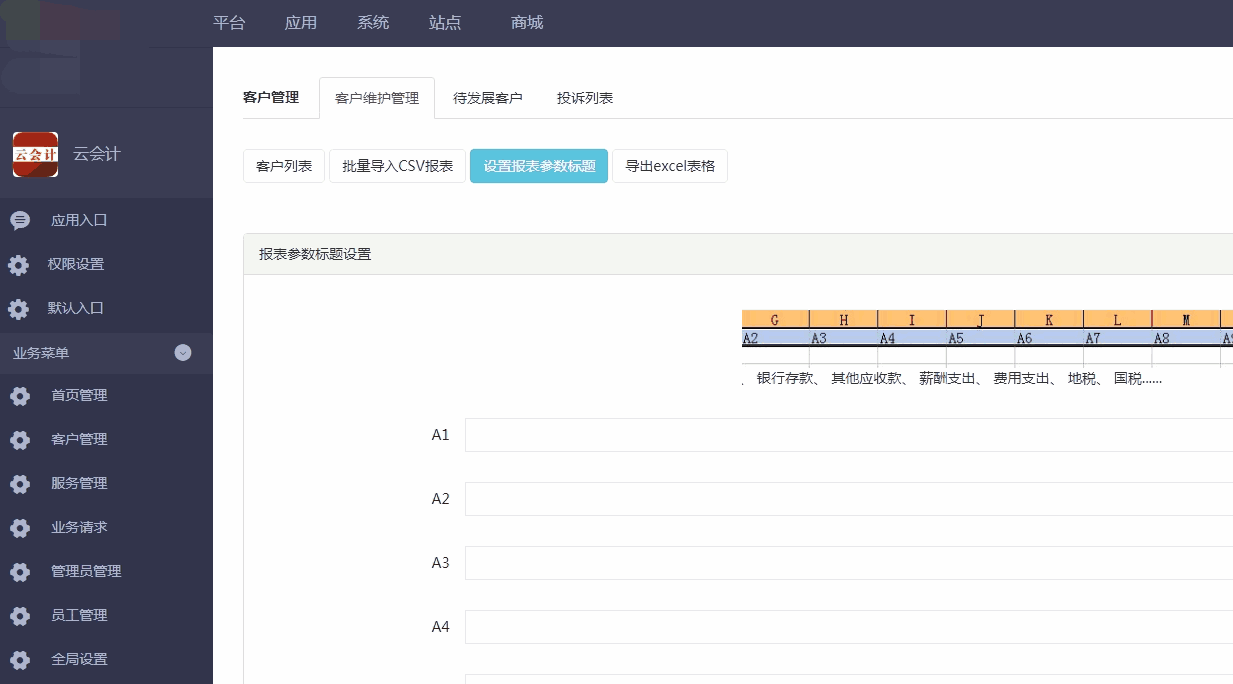Open the 系统 menu item

373,22
